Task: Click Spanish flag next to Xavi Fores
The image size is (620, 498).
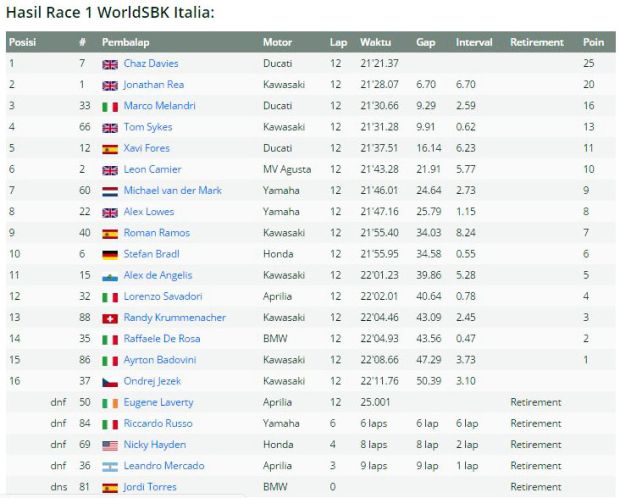Action: 110,149
